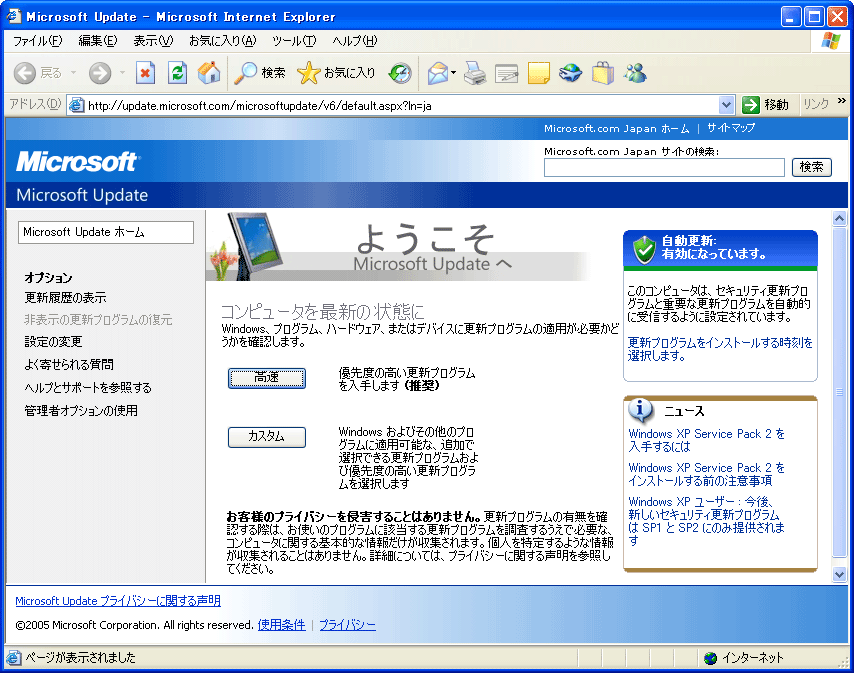Image resolution: width=854 pixels, height=673 pixels.
Task: Print the page with the printer icon
Action: [474, 73]
